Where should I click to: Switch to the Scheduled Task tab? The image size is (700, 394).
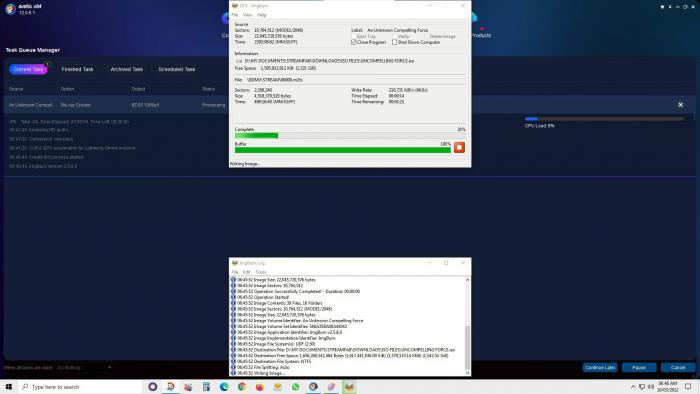tap(177, 69)
